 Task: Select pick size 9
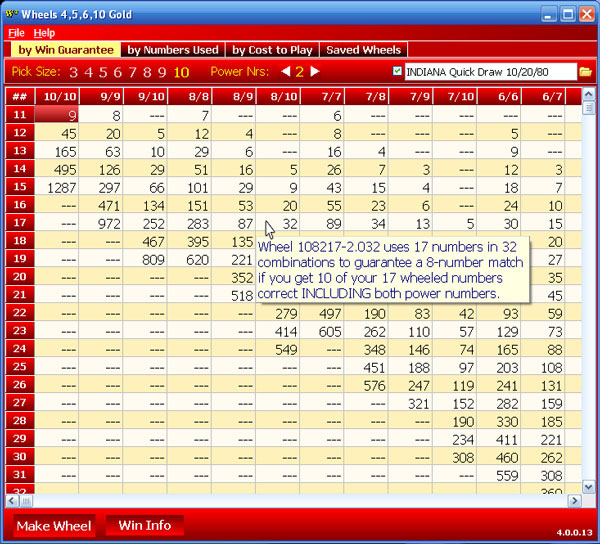tap(162, 72)
